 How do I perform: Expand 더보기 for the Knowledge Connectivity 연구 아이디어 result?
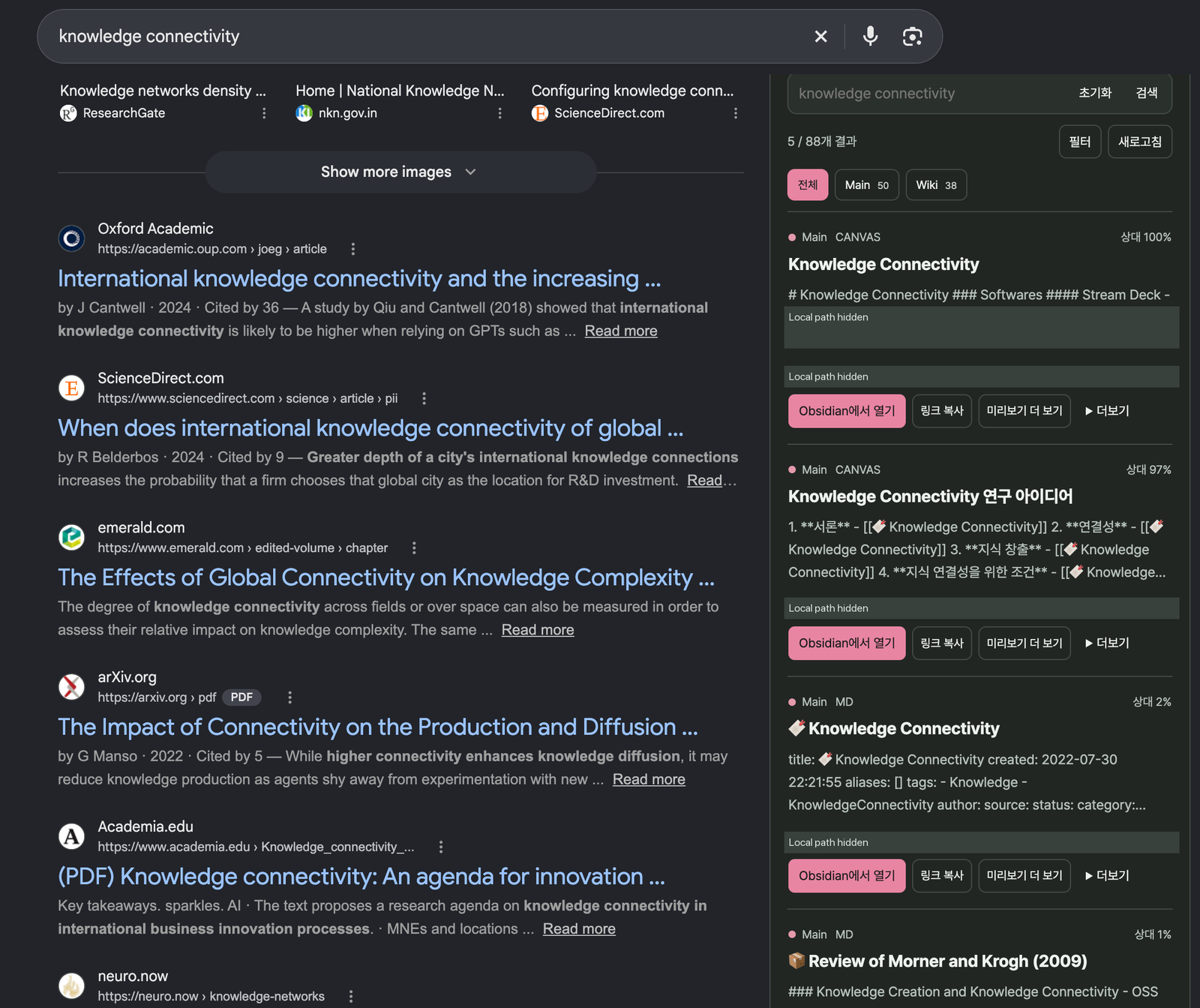click(x=1107, y=643)
